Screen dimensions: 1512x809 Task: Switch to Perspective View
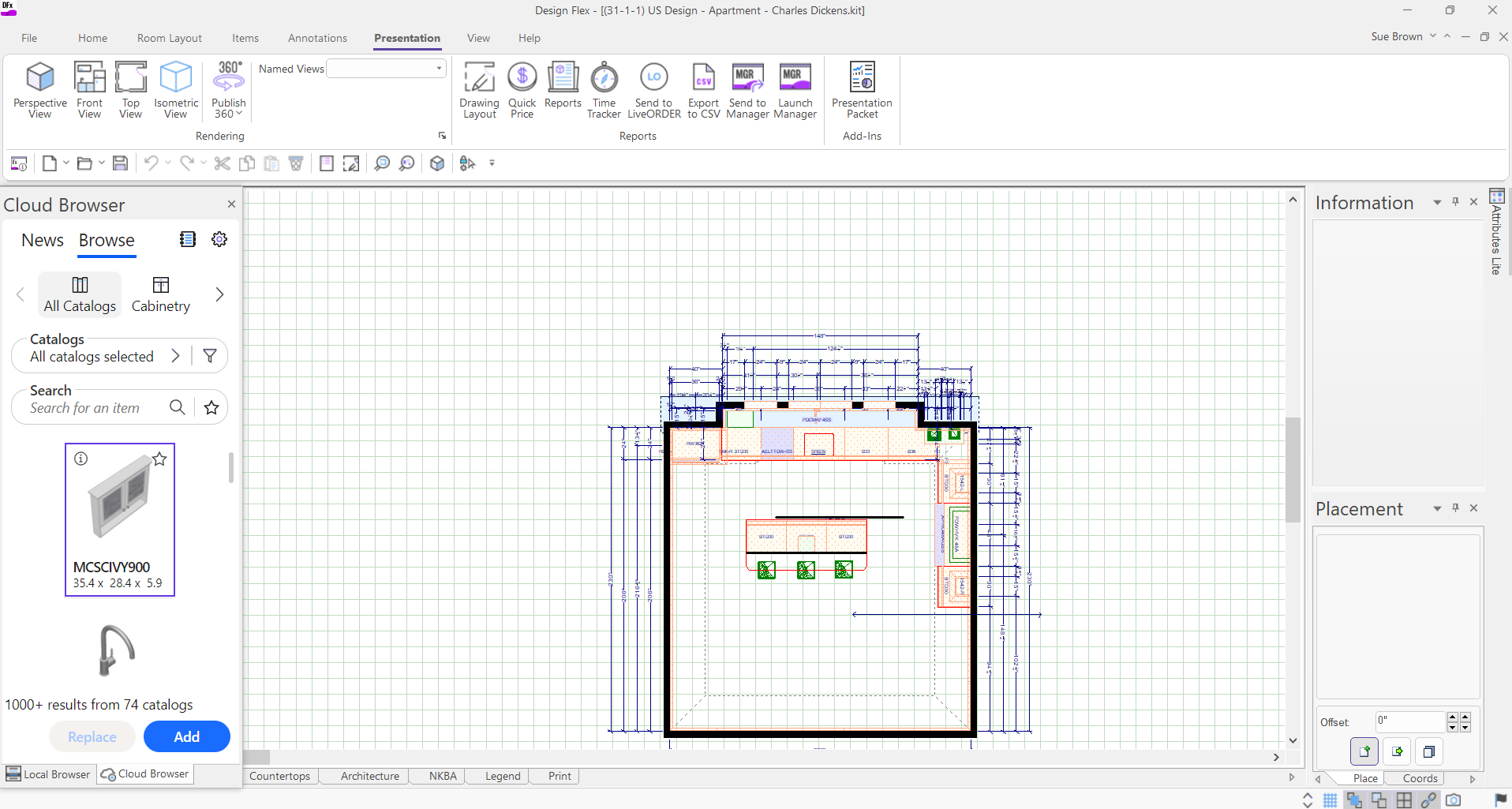(40, 90)
